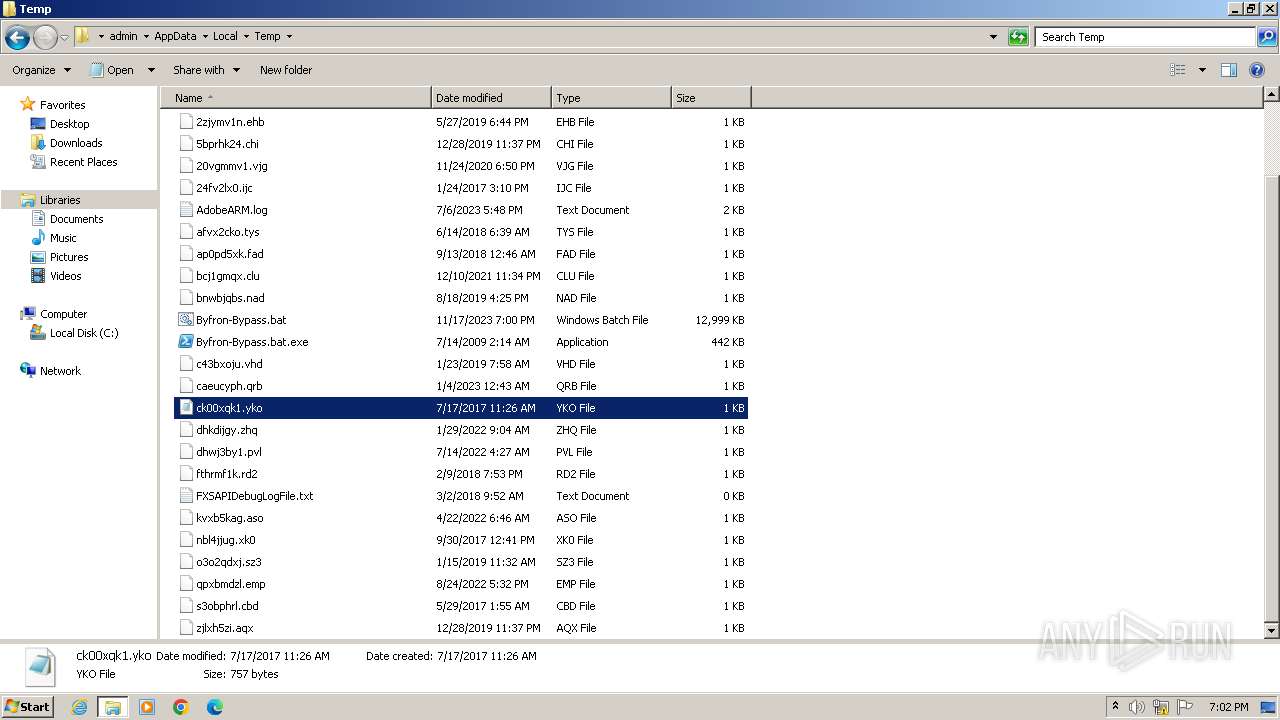The width and height of the screenshot is (1280, 720).
Task: Click the volume speaker tray icon
Action: [x=1137, y=707]
